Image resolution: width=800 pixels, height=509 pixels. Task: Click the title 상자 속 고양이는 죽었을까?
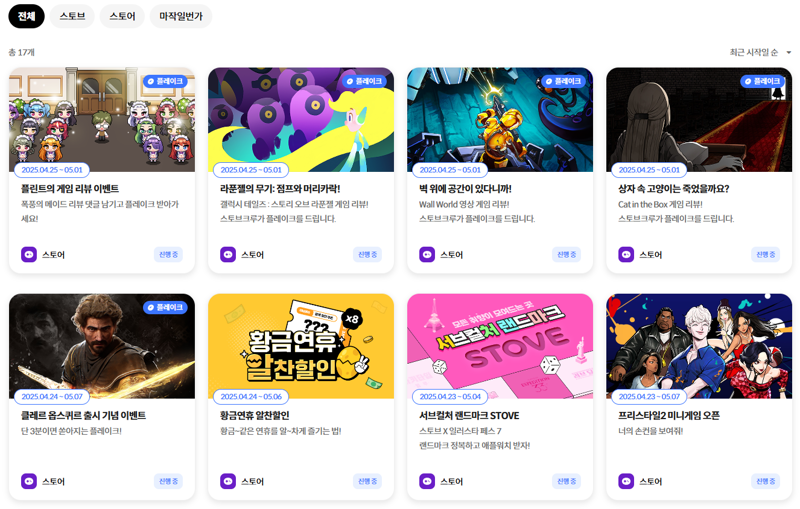673,189
